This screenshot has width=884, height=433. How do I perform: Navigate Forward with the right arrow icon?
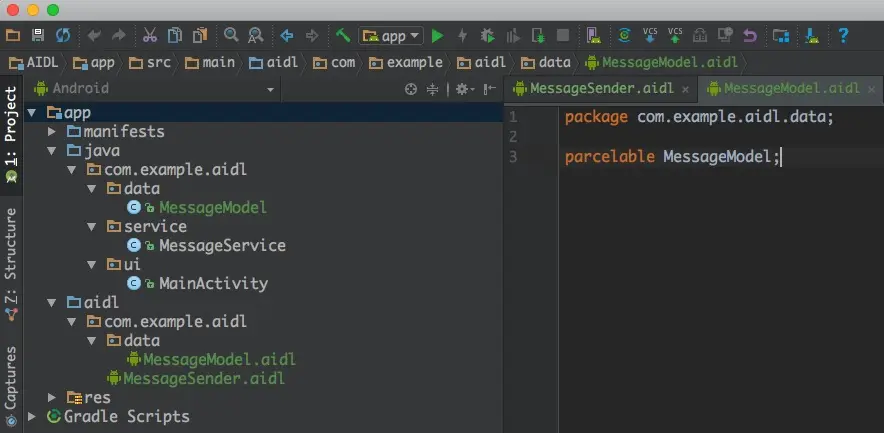coord(312,36)
